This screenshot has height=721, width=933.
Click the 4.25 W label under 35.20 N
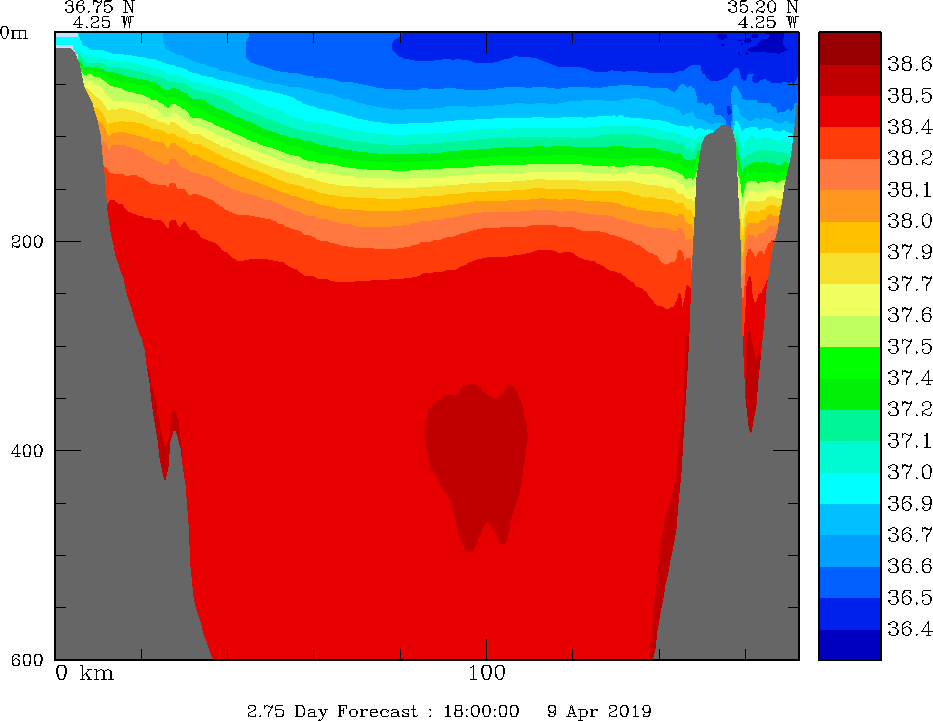[769, 23]
